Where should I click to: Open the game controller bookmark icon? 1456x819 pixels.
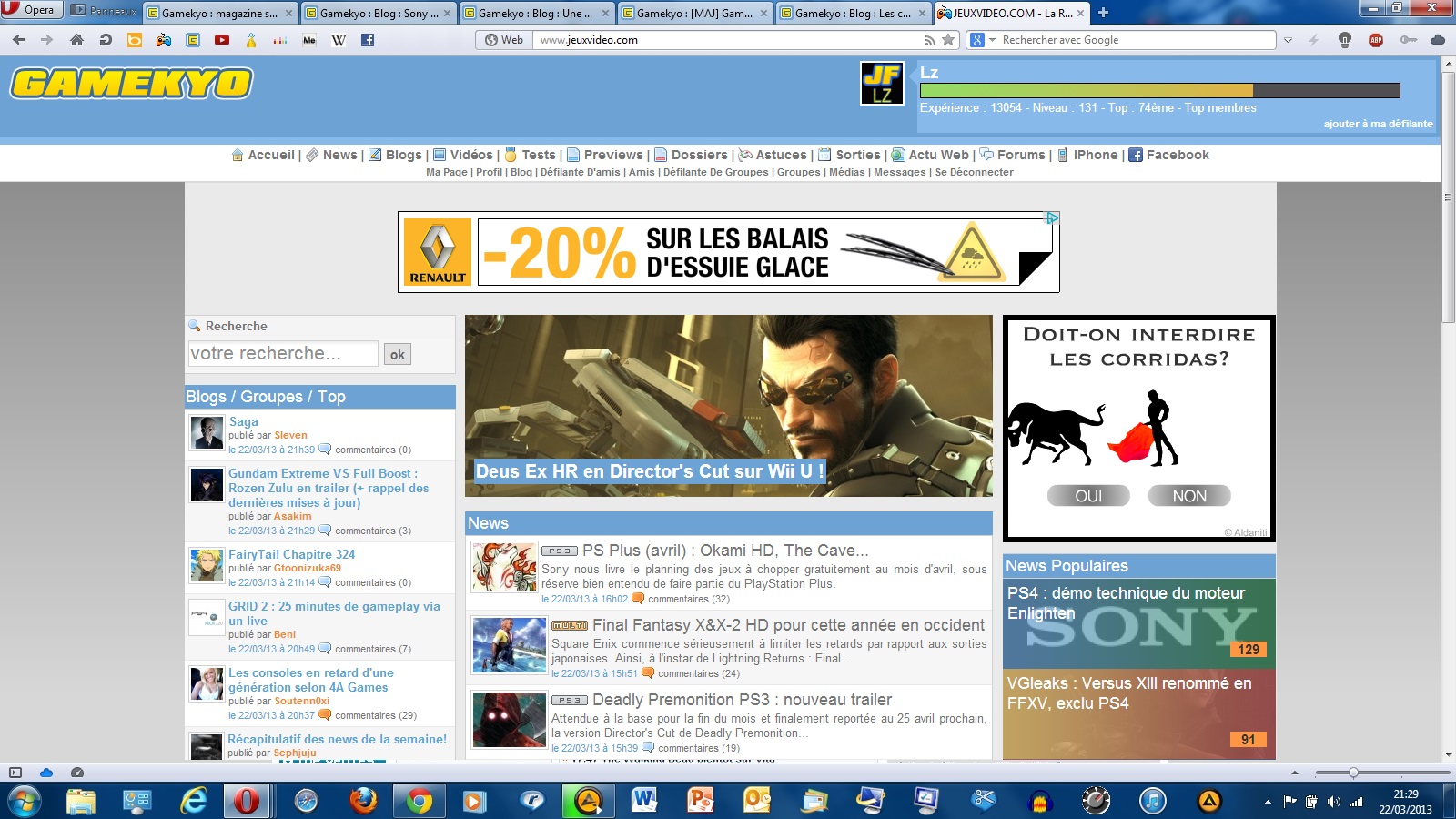point(164,40)
